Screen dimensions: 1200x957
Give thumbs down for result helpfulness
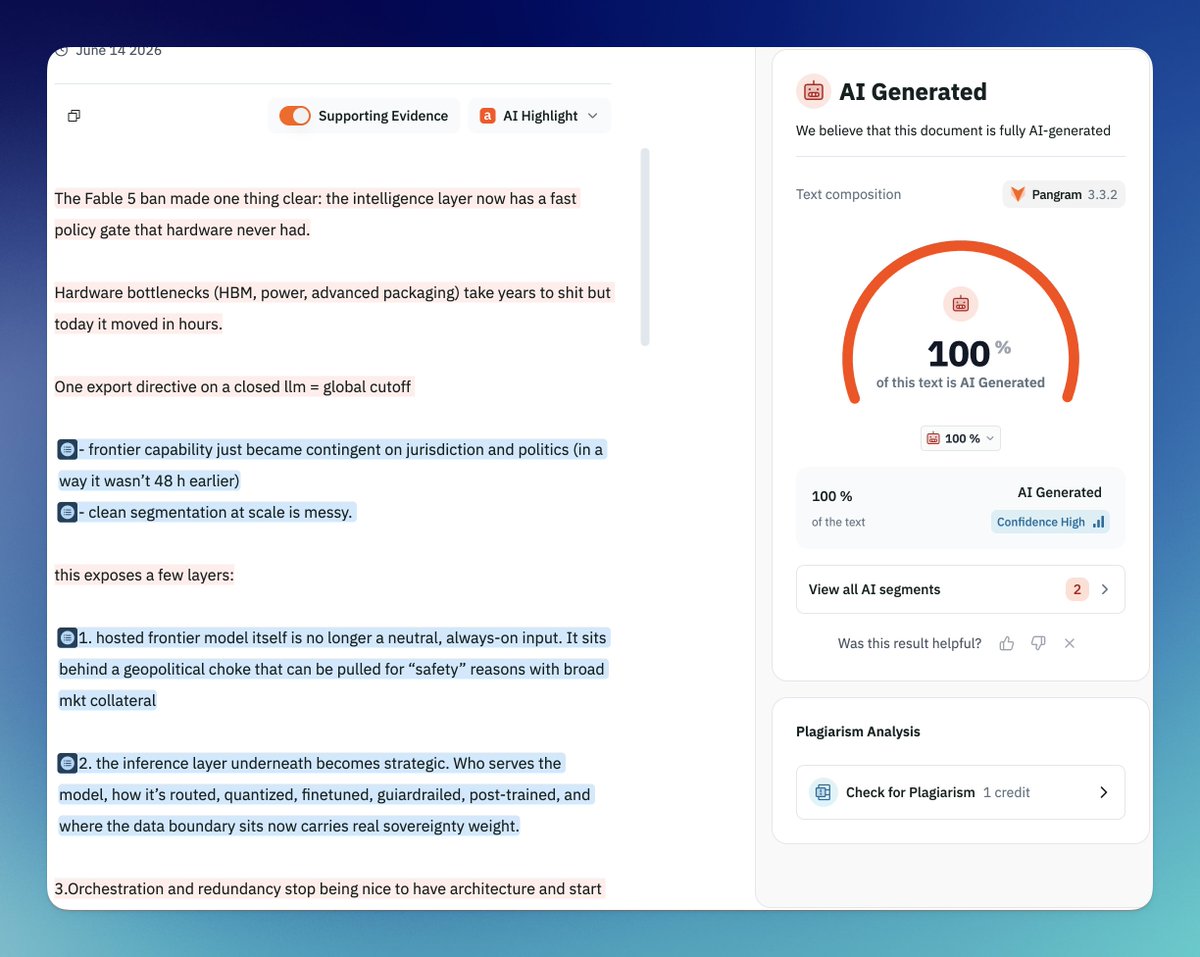tap(1038, 643)
